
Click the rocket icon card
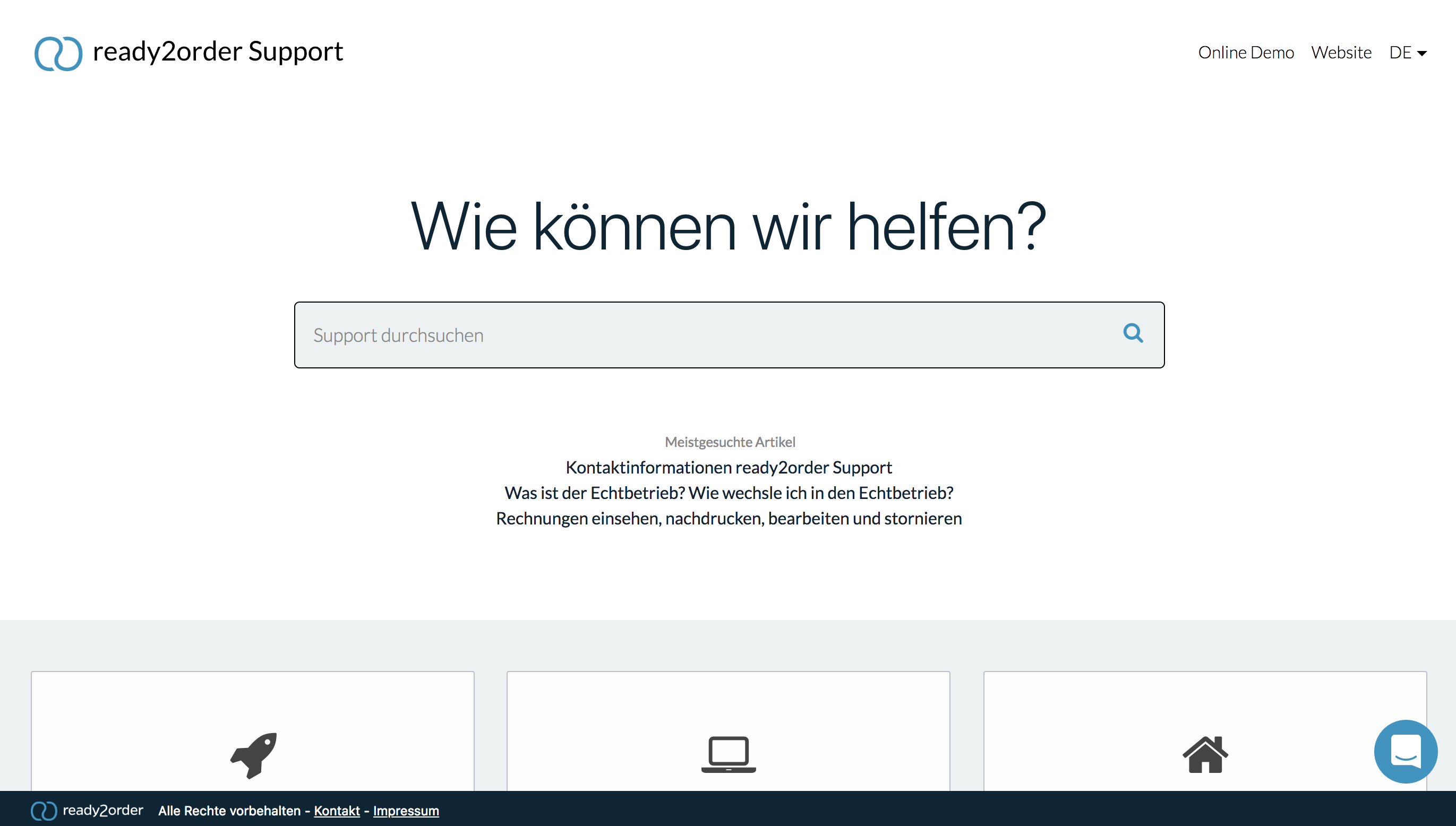pyautogui.click(x=253, y=754)
